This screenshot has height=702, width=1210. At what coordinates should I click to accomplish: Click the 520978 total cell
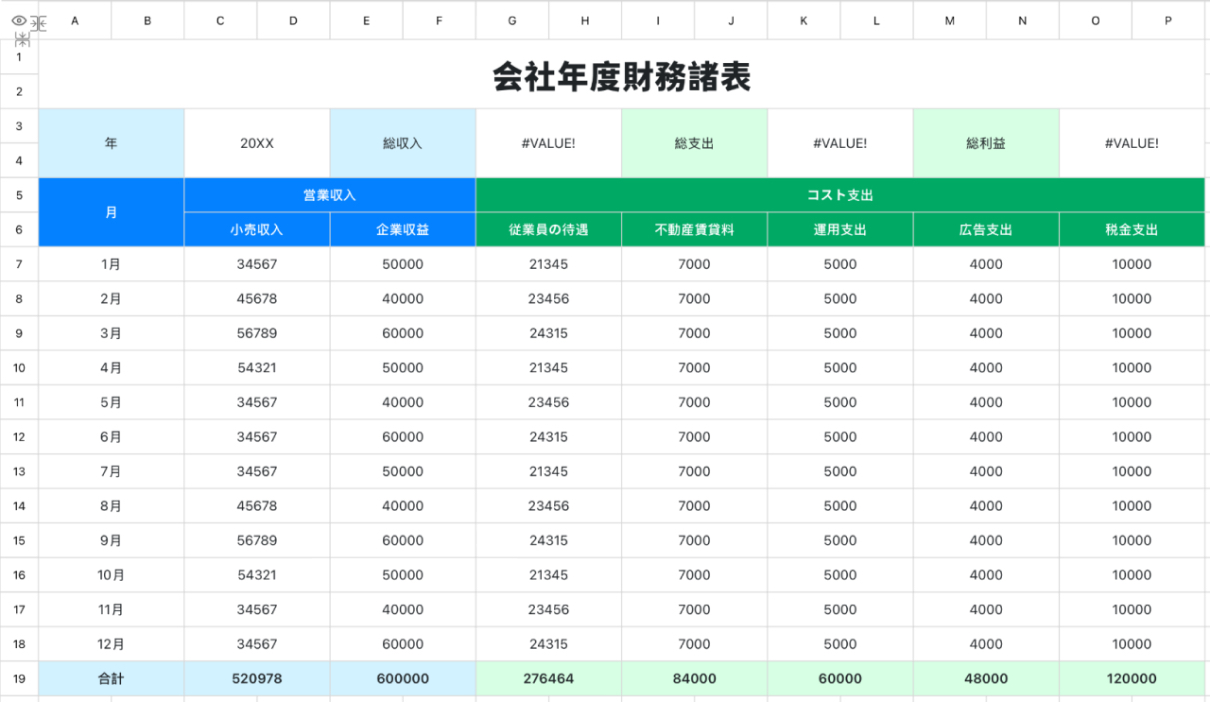257,678
